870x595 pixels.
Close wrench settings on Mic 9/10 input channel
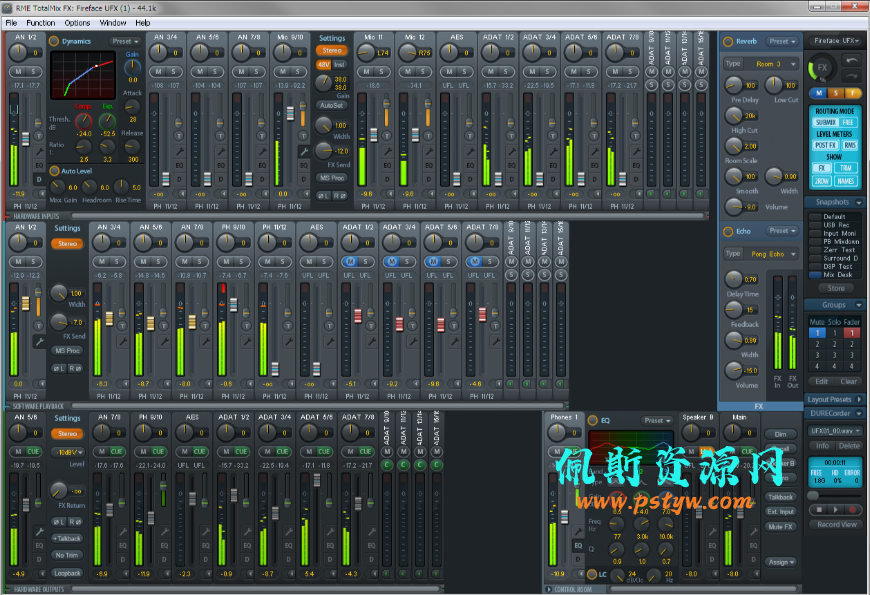coord(304,151)
